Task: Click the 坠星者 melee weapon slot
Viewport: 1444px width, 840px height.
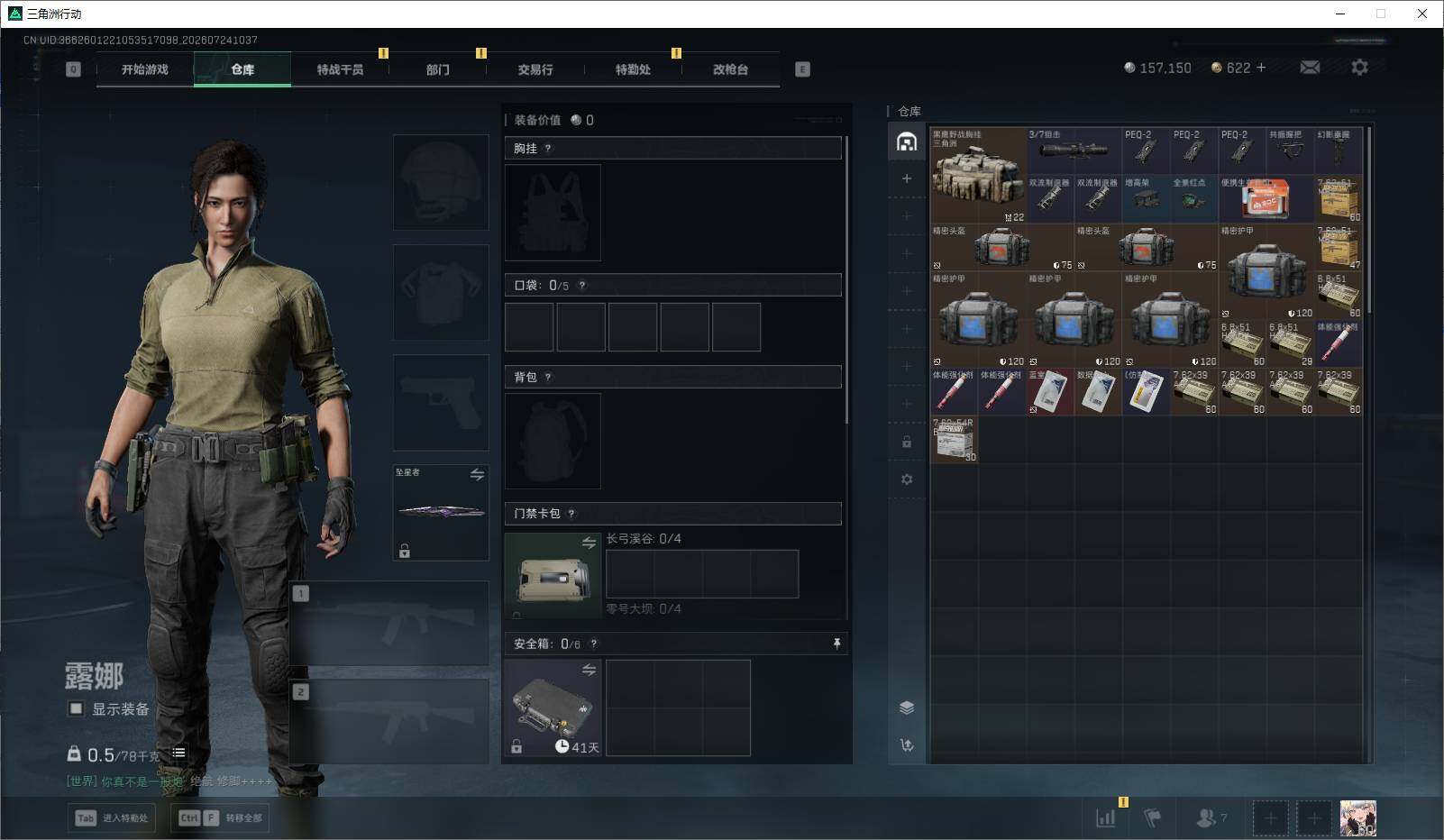Action: pyautogui.click(x=441, y=512)
